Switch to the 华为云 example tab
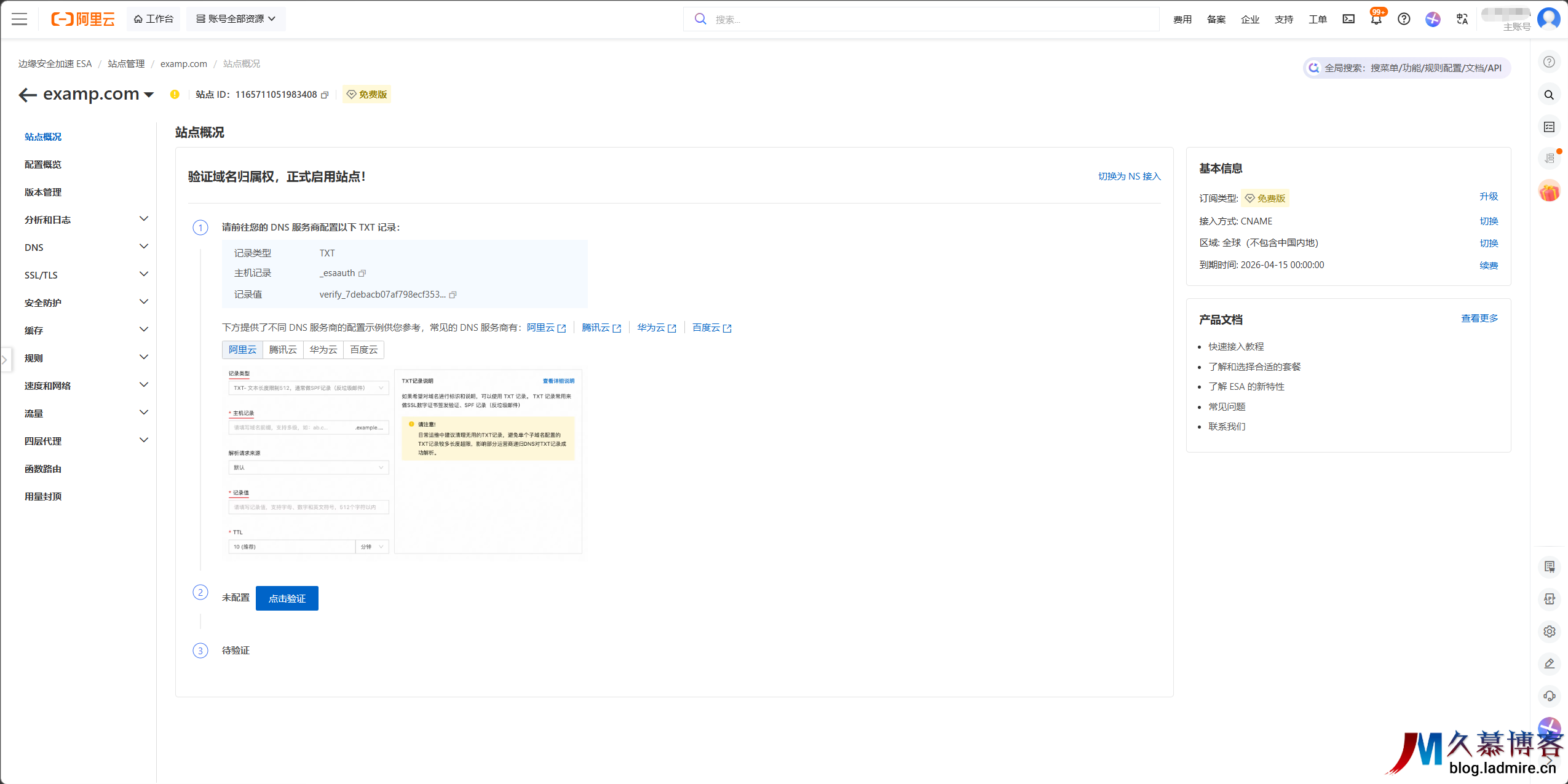This screenshot has height=784, width=1568. [323, 350]
